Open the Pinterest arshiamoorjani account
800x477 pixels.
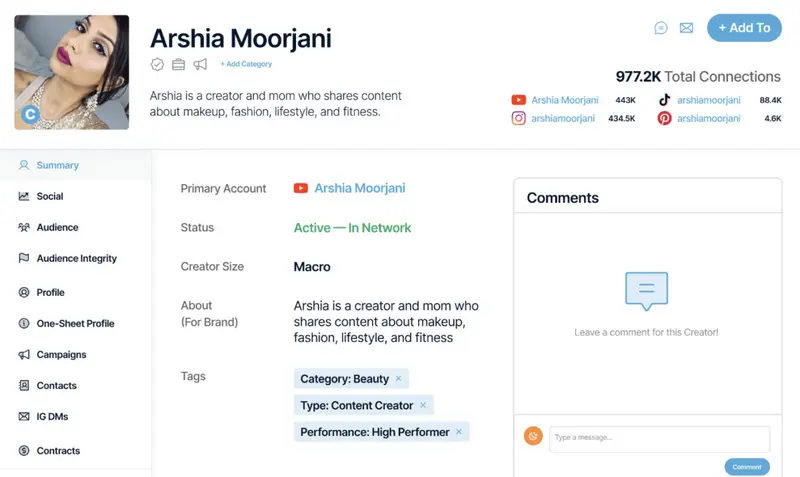[x=708, y=118]
